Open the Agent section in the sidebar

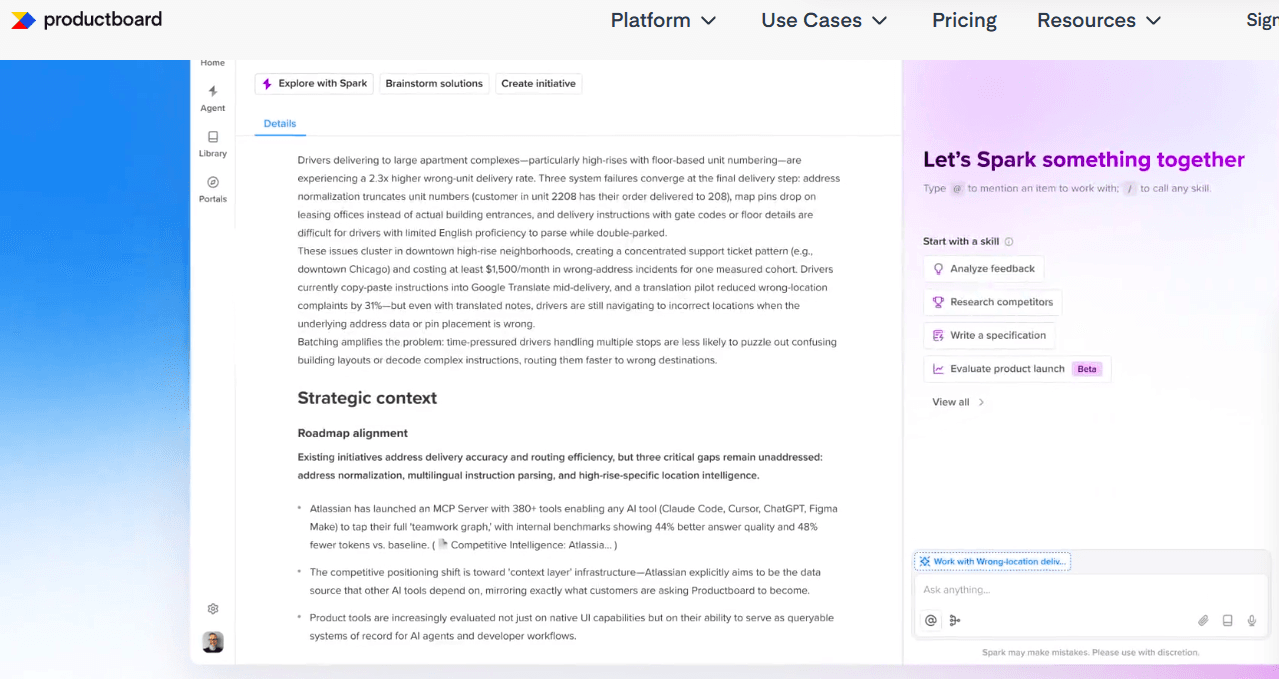213,98
